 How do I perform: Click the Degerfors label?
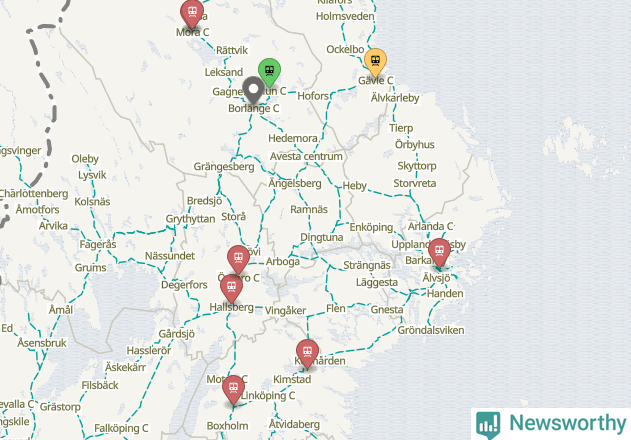tap(184, 285)
